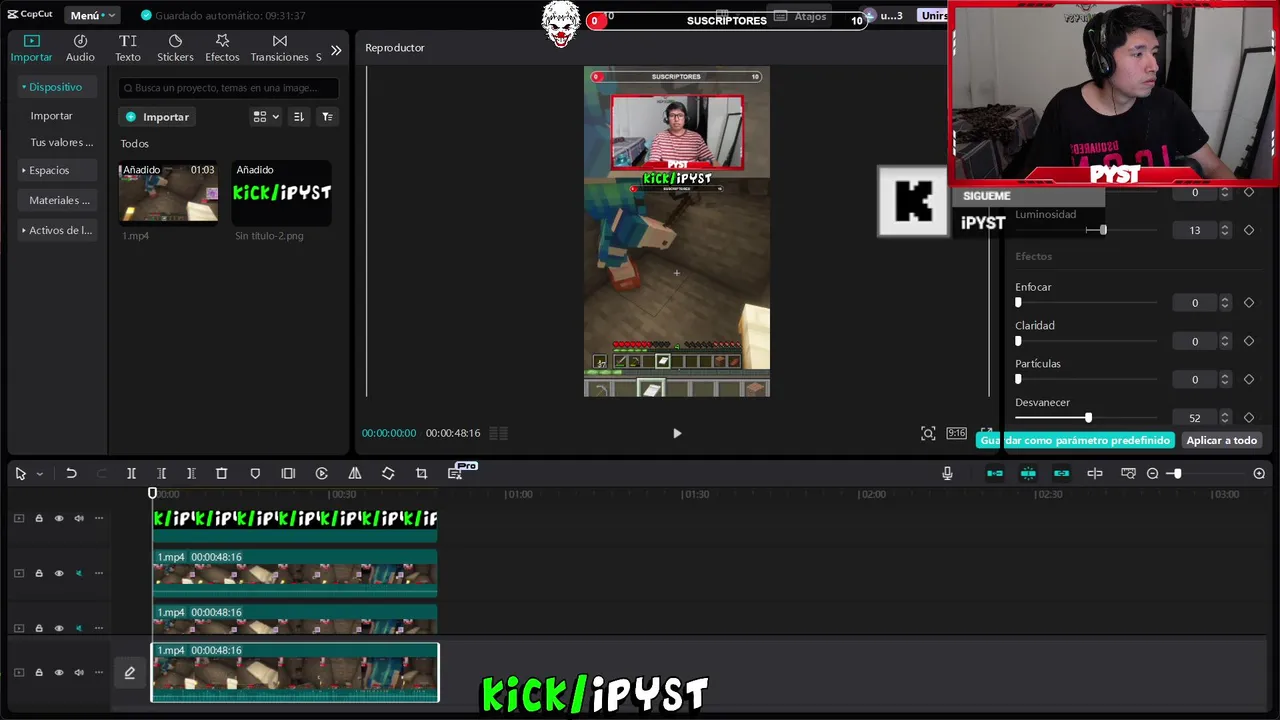Expand the Activos de l... section
1280x720 pixels.
click(56, 230)
